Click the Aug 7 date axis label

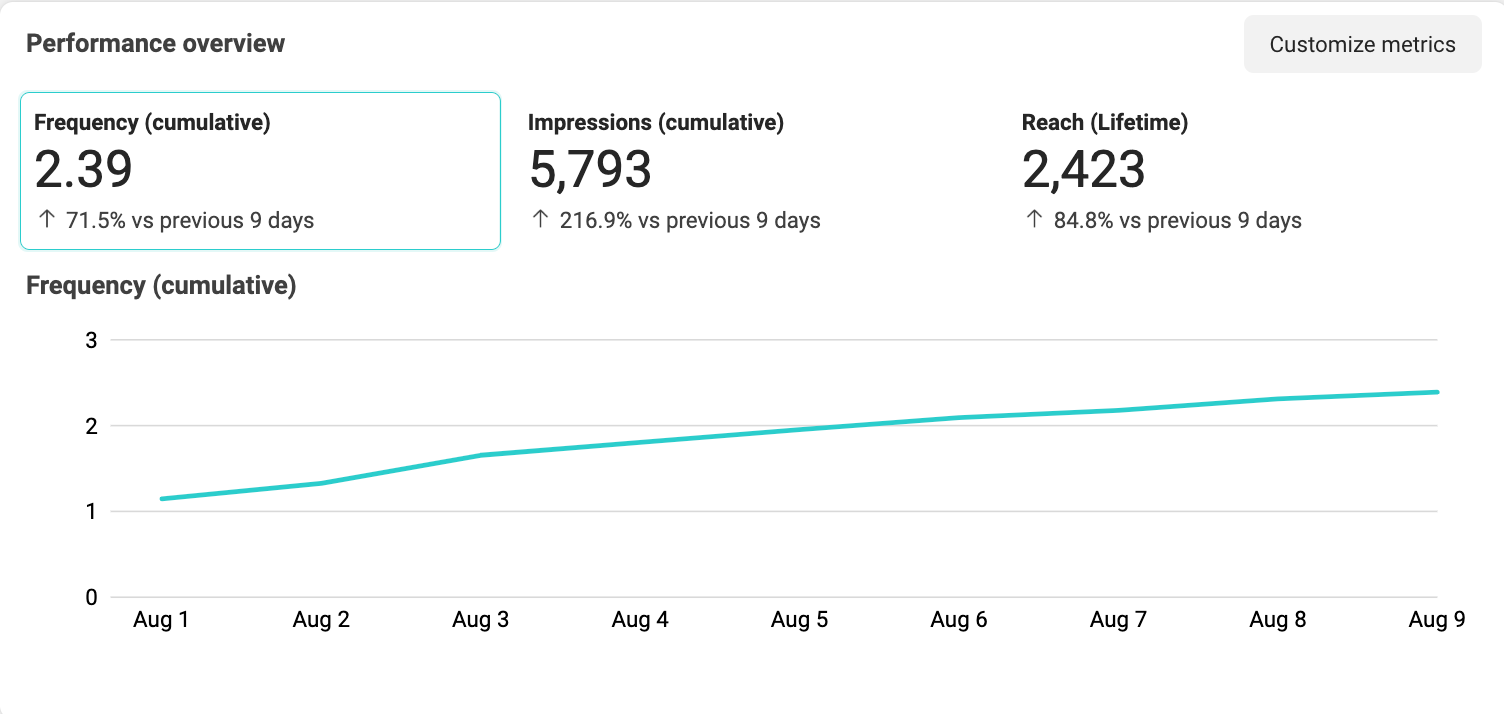[1118, 620]
